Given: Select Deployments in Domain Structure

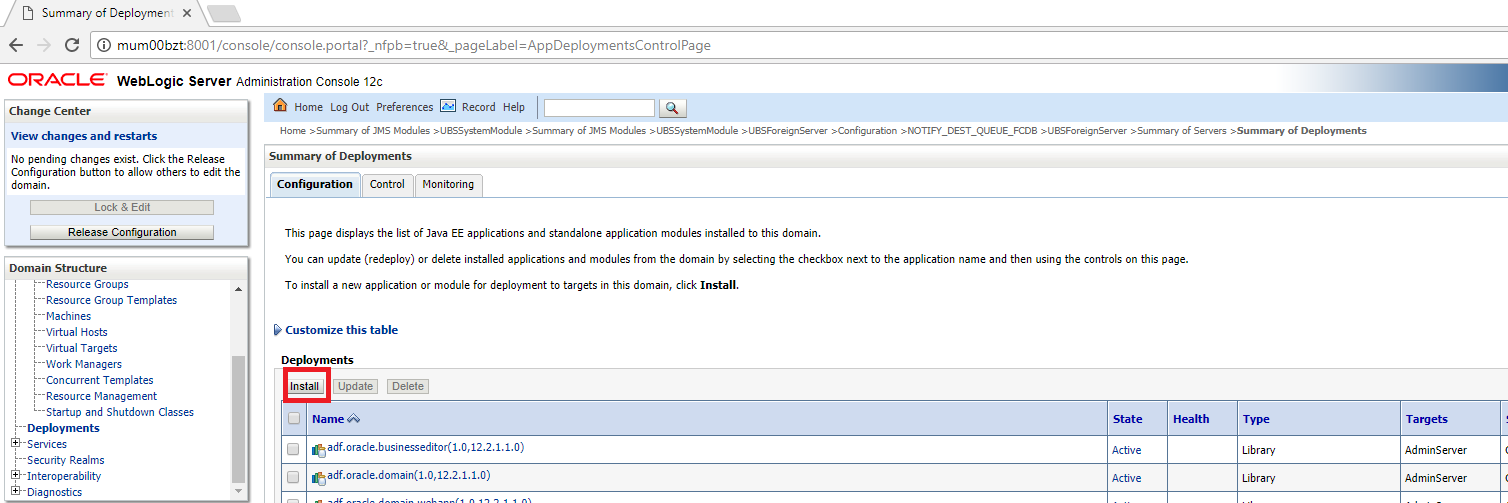Looking at the screenshot, I should 63,428.
